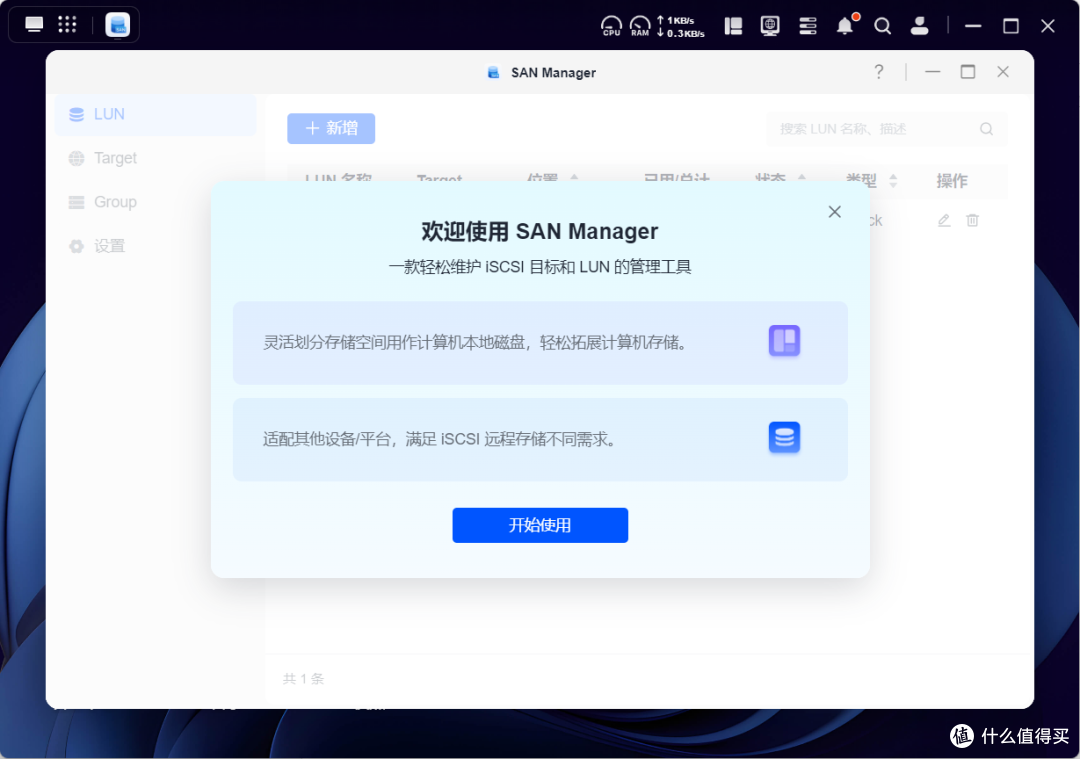1080x759 pixels.
Task: Click the 欢迎使用 SAN Manager heading
Action: point(540,231)
